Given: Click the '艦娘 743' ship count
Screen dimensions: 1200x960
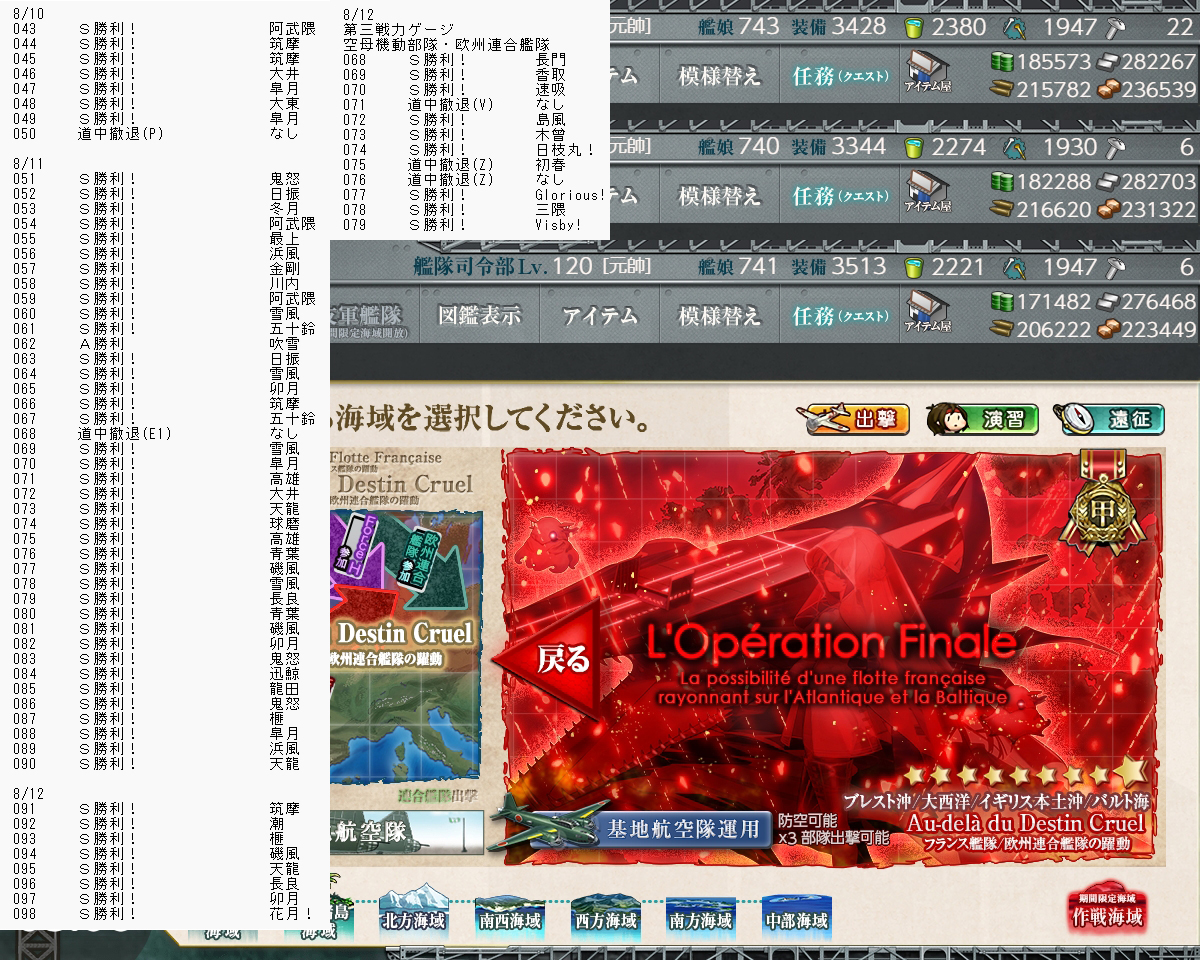Looking at the screenshot, I should click(738, 27).
